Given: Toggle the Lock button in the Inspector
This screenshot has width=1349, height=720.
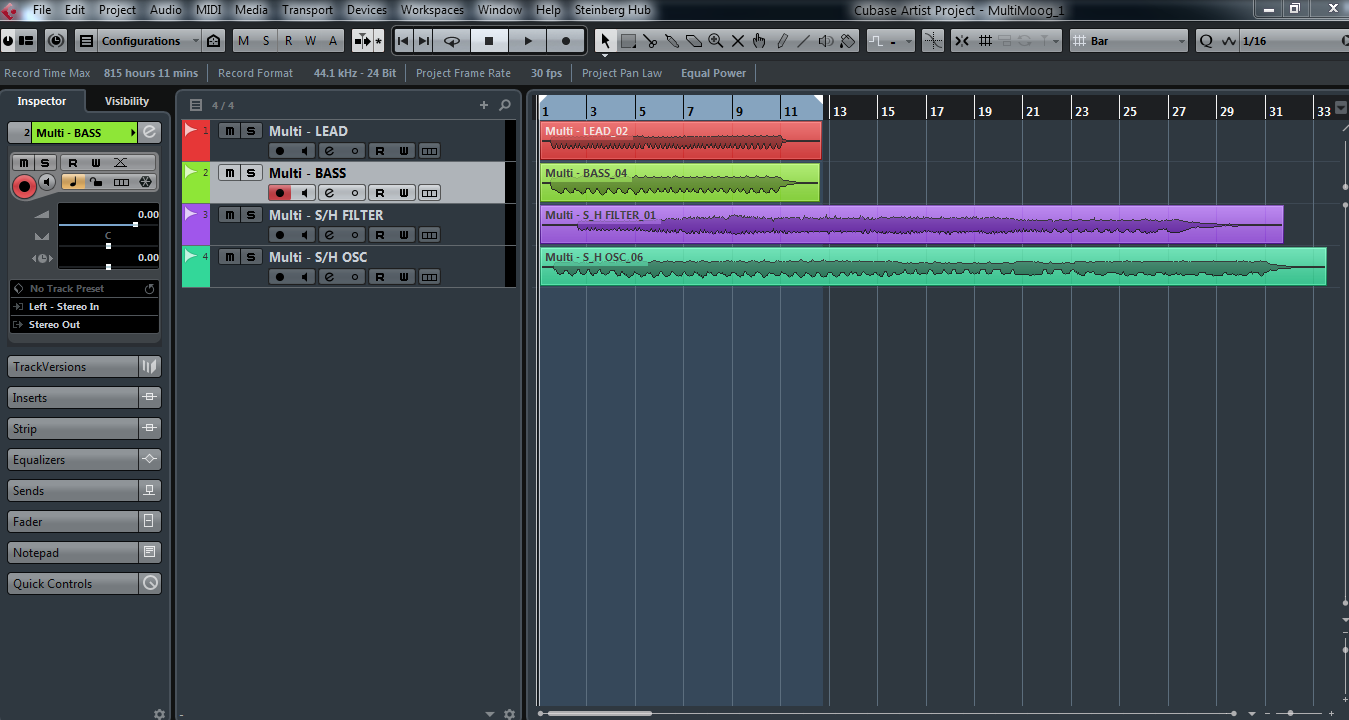Looking at the screenshot, I should tap(96, 182).
